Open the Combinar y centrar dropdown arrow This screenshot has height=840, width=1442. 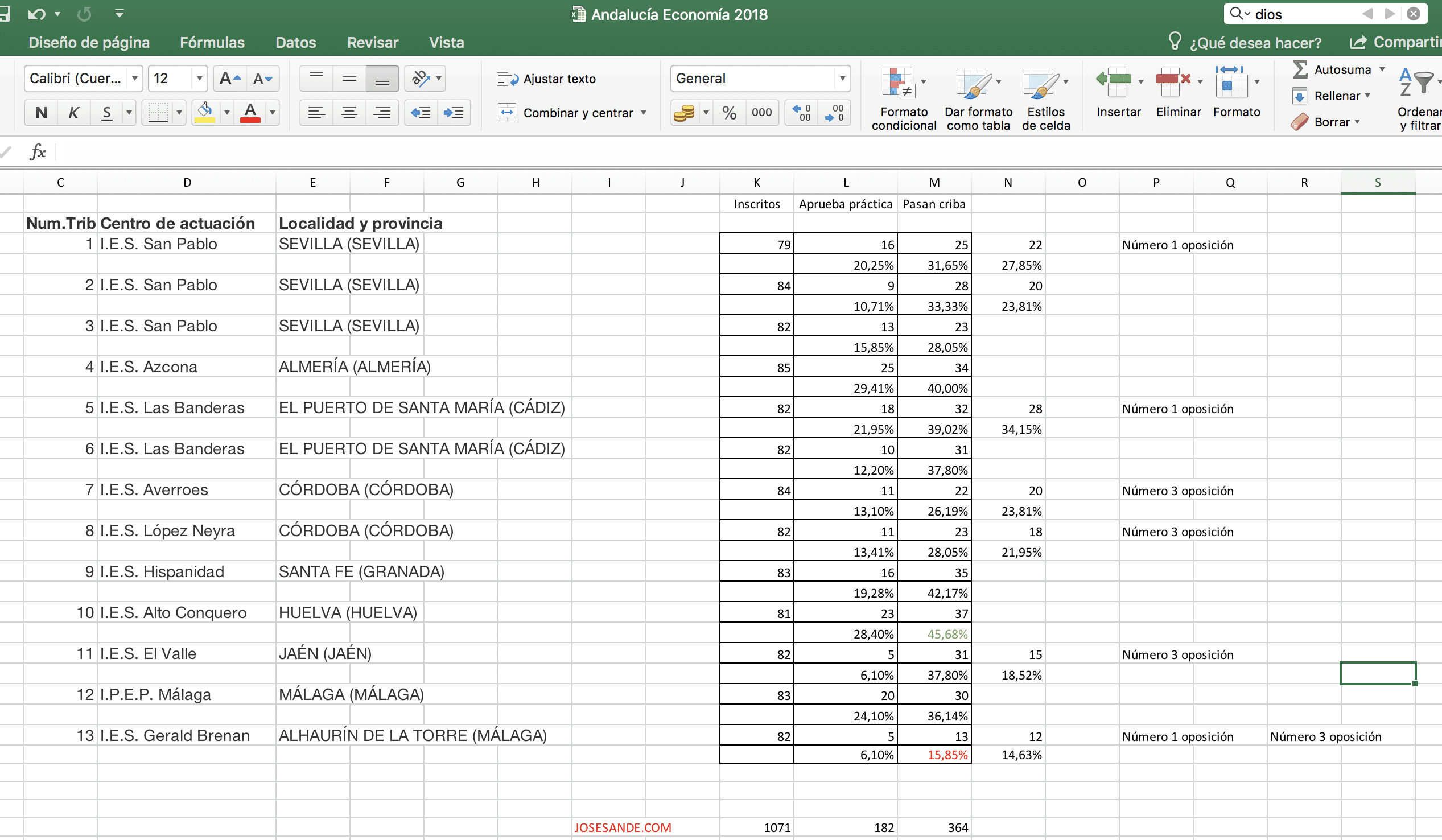click(x=644, y=113)
